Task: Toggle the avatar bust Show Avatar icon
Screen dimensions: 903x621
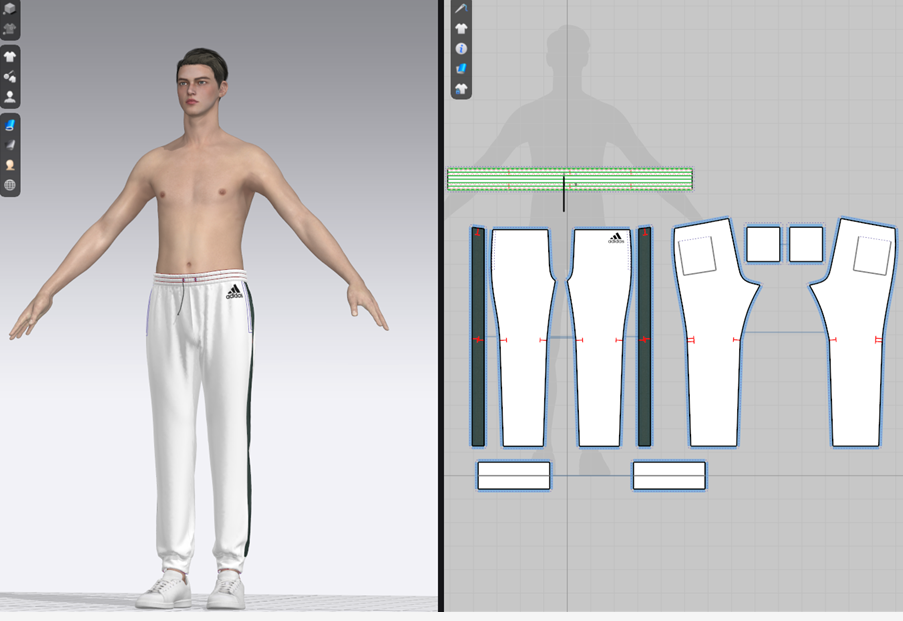Action: click(x=10, y=97)
